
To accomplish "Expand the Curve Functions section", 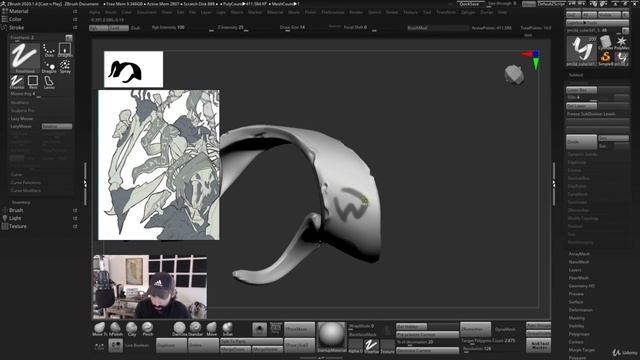I will click(x=25, y=182).
